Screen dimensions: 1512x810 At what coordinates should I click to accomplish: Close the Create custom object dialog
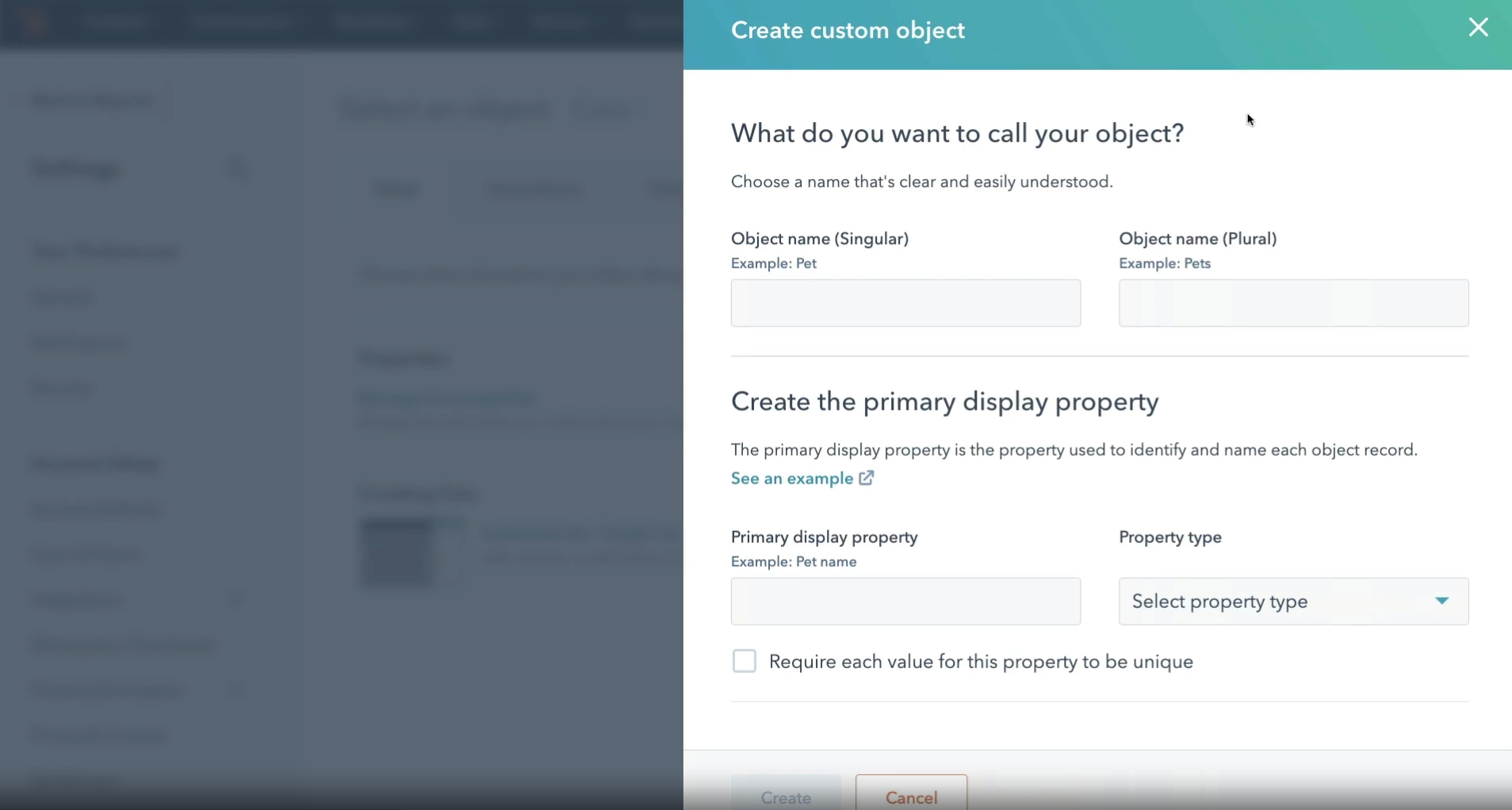point(1478,27)
